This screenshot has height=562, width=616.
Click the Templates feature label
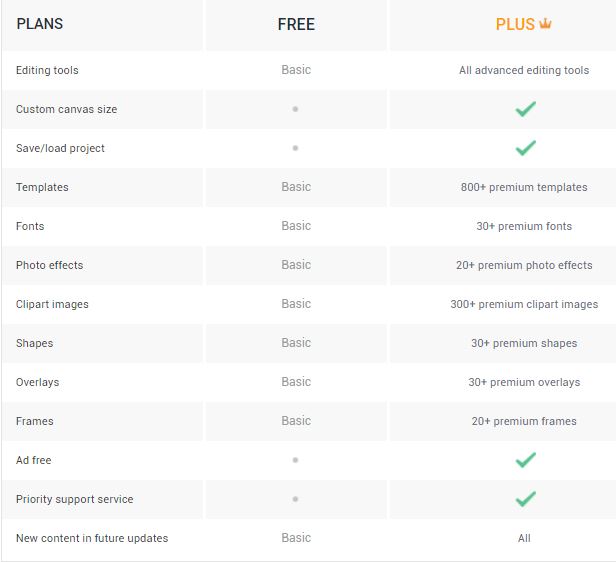pyautogui.click(x=42, y=187)
